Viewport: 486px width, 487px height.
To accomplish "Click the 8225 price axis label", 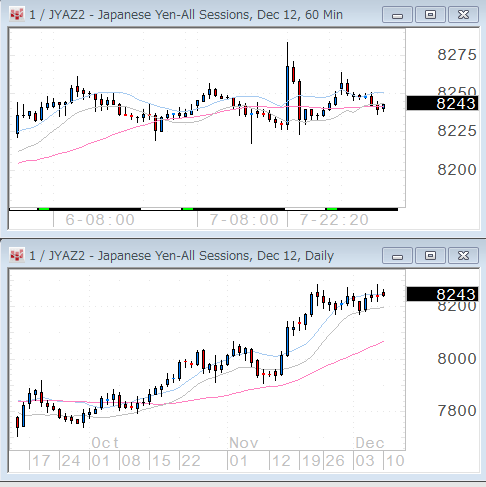I will (x=457, y=131).
